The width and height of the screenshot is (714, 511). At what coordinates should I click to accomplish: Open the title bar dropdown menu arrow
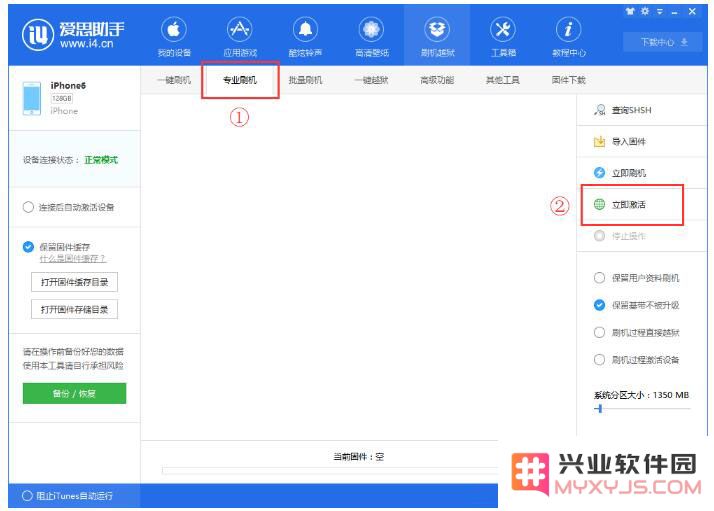(x=659, y=12)
